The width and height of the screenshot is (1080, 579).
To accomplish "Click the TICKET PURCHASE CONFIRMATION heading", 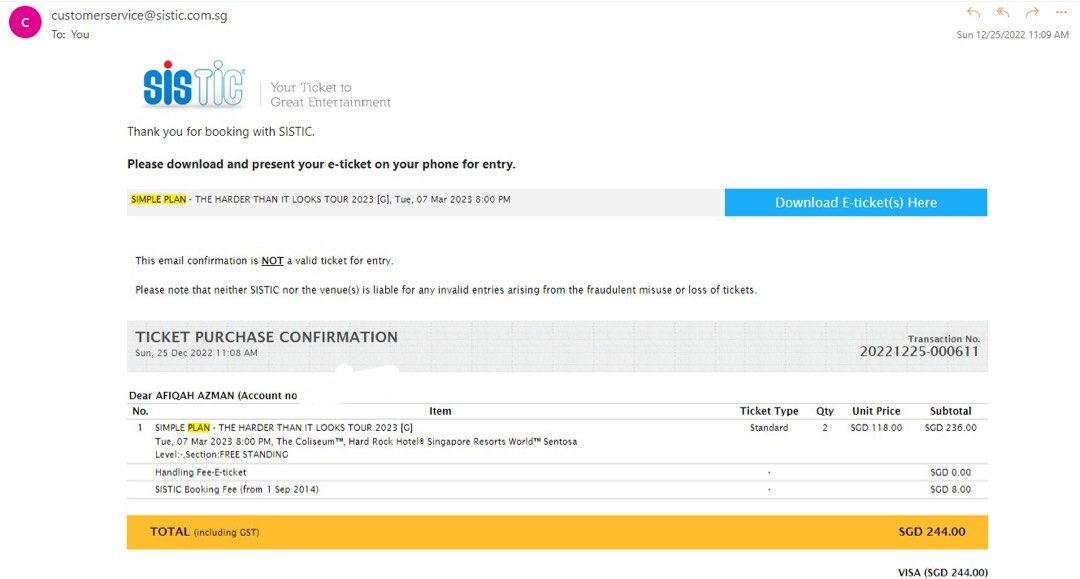I will click(x=266, y=337).
